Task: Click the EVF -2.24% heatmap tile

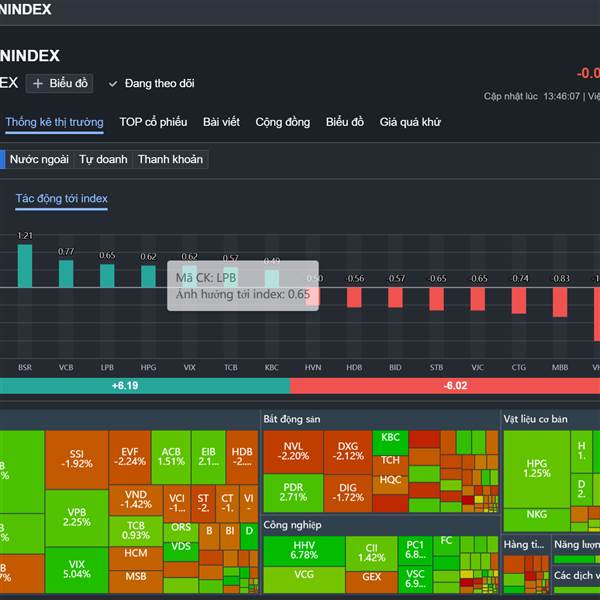Action: tap(130, 457)
